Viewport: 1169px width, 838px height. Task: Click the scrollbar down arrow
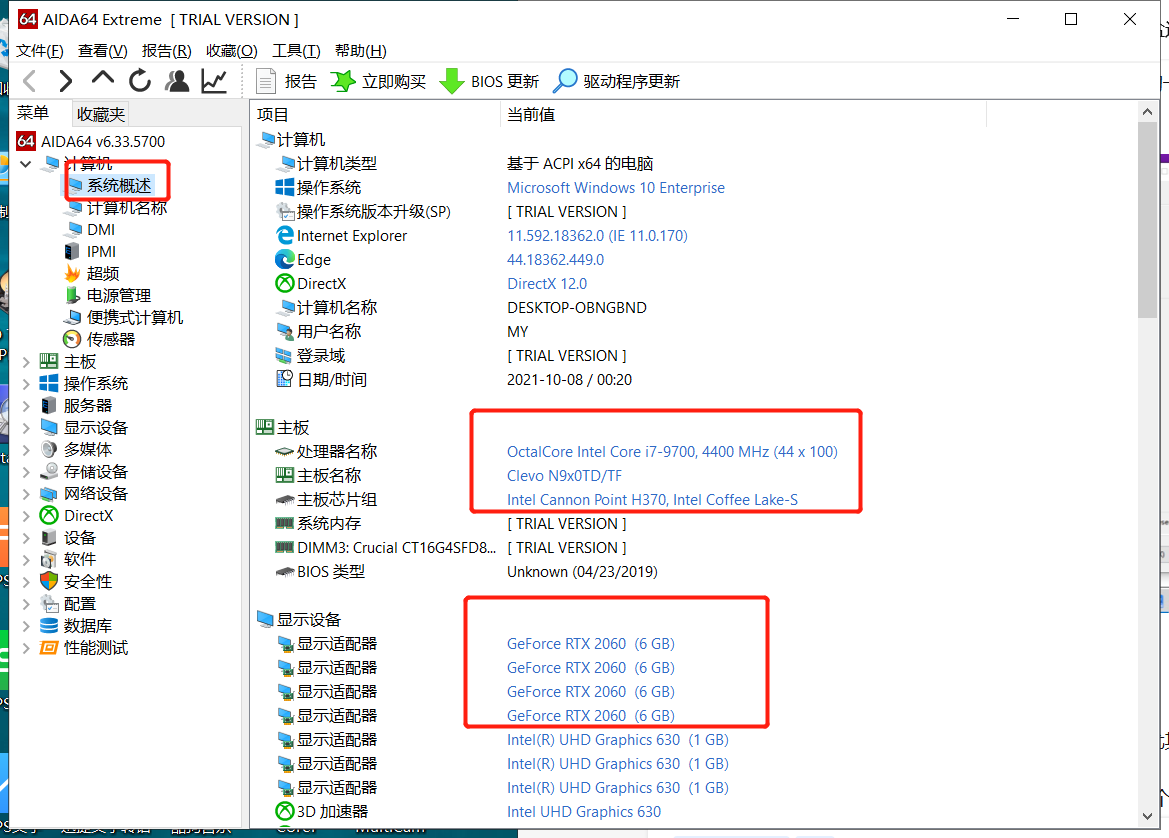[x=1147, y=816]
